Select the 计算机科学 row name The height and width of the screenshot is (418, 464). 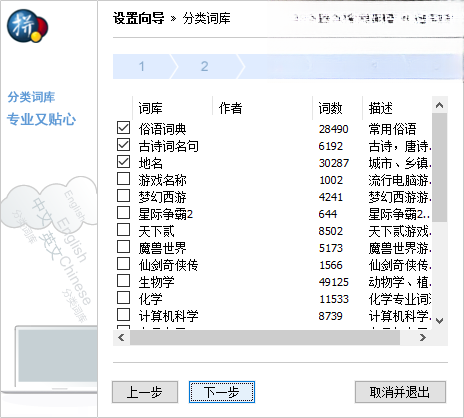pos(169,316)
